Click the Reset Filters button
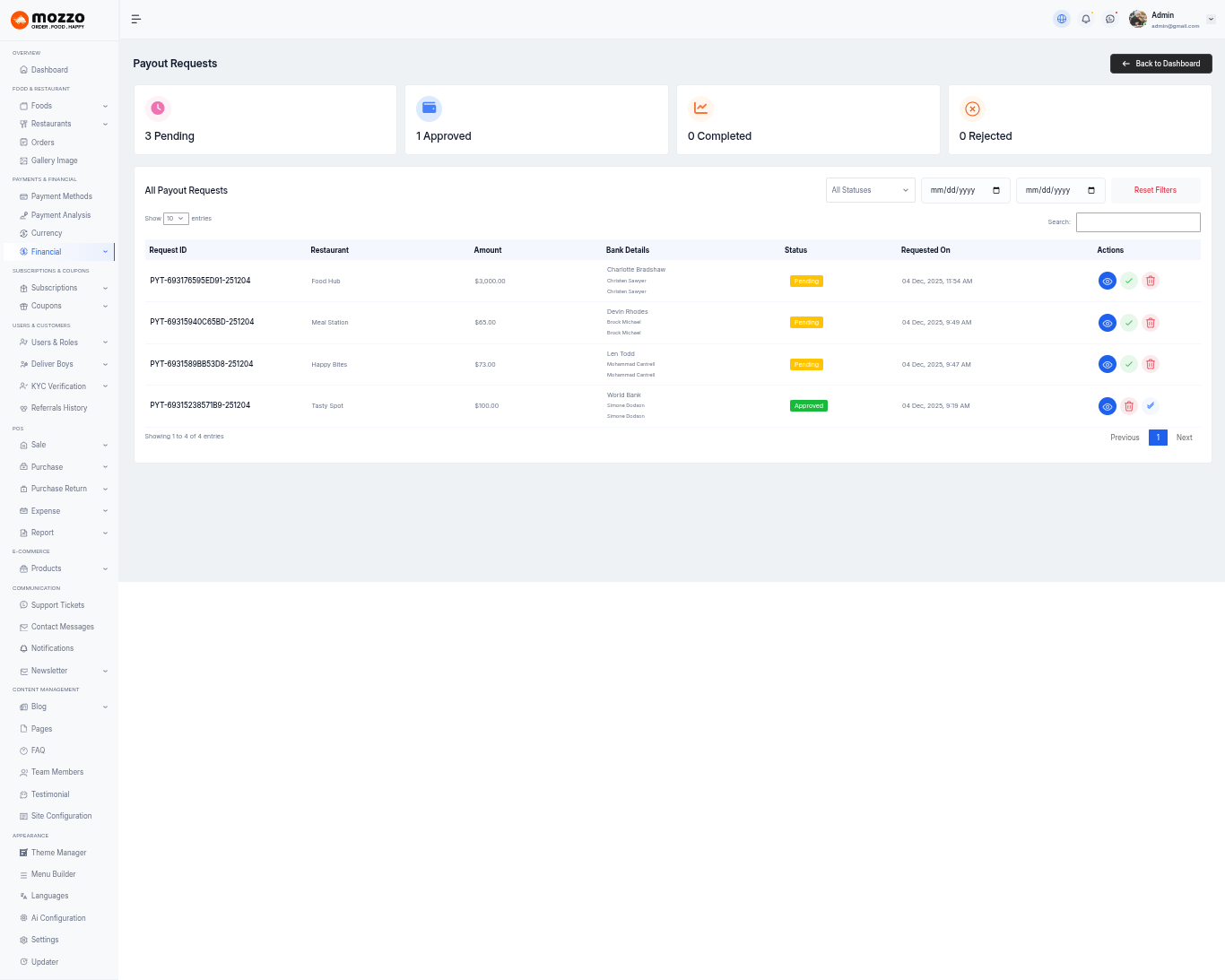 pos(1155,190)
